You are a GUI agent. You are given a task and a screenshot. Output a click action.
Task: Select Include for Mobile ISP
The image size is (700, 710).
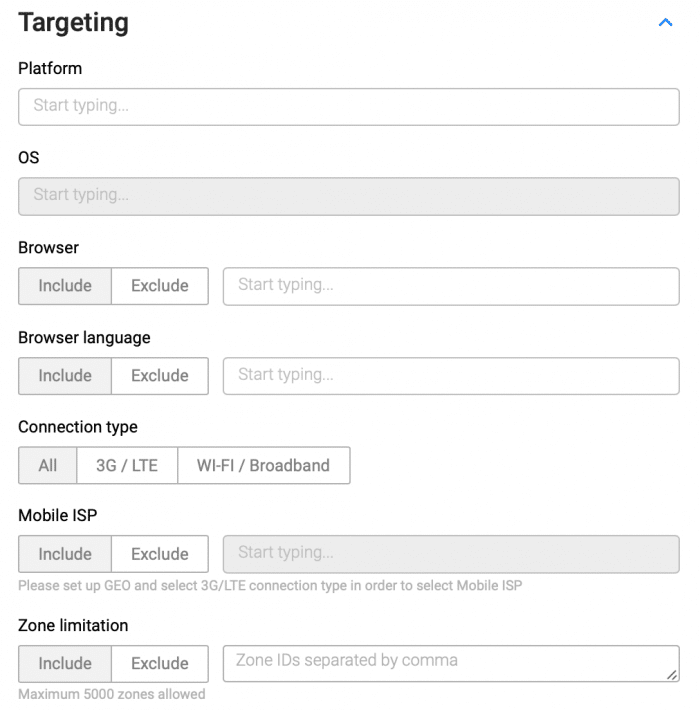(65, 554)
